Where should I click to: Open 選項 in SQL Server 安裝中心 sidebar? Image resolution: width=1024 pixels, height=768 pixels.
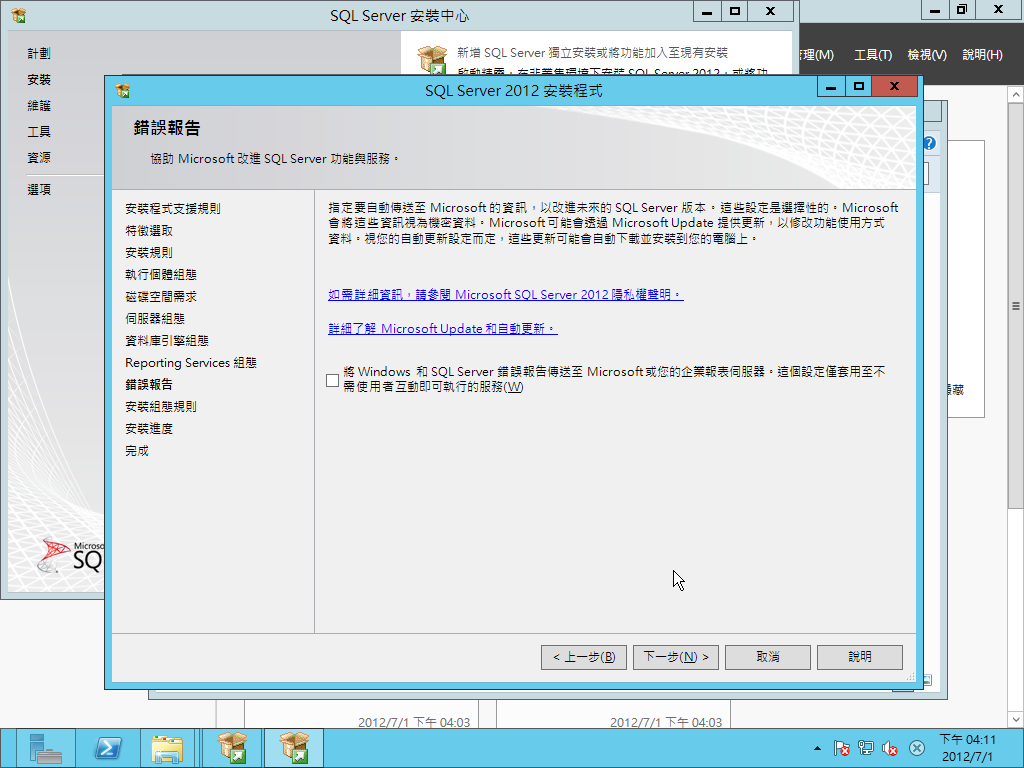(x=39, y=189)
